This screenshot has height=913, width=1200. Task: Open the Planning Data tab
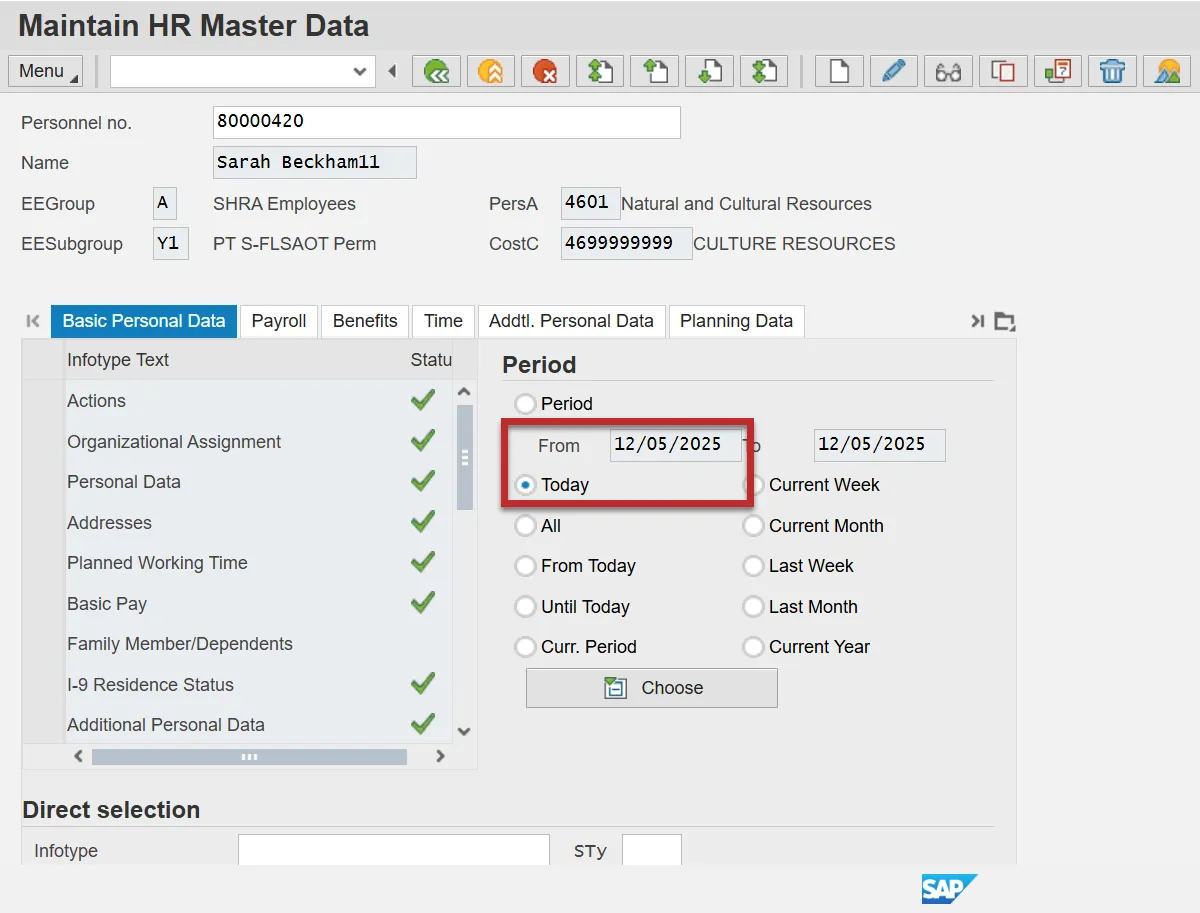736,321
